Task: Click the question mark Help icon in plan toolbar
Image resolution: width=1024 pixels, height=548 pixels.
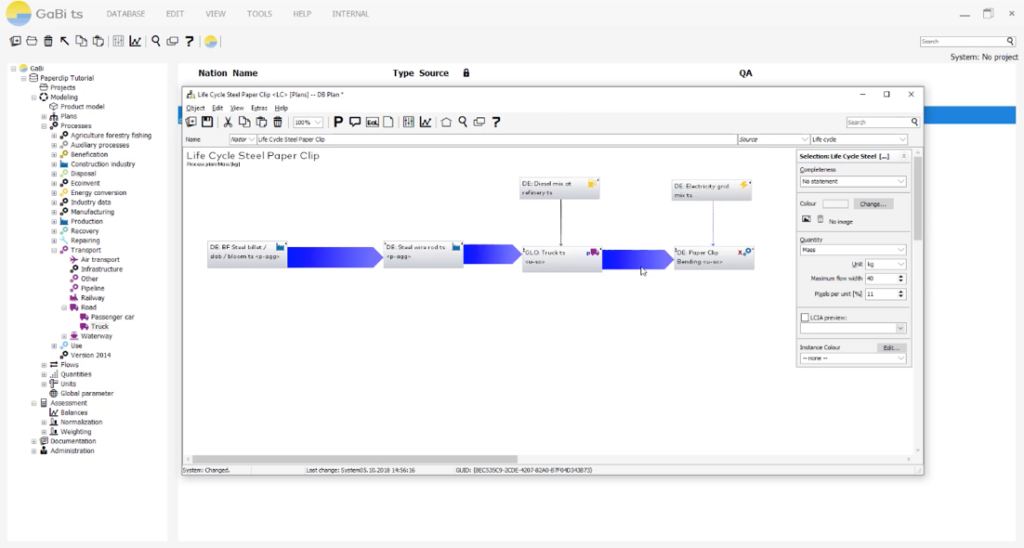Action: click(496, 122)
